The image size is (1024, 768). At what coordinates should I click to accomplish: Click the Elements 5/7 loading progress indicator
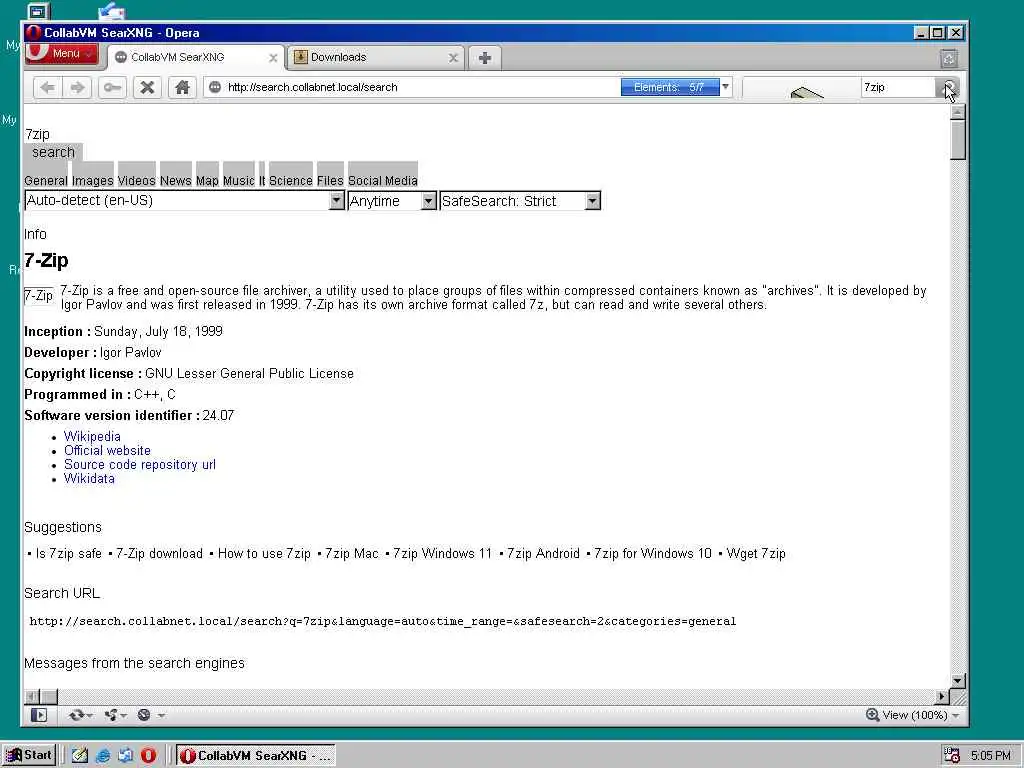[x=670, y=87]
